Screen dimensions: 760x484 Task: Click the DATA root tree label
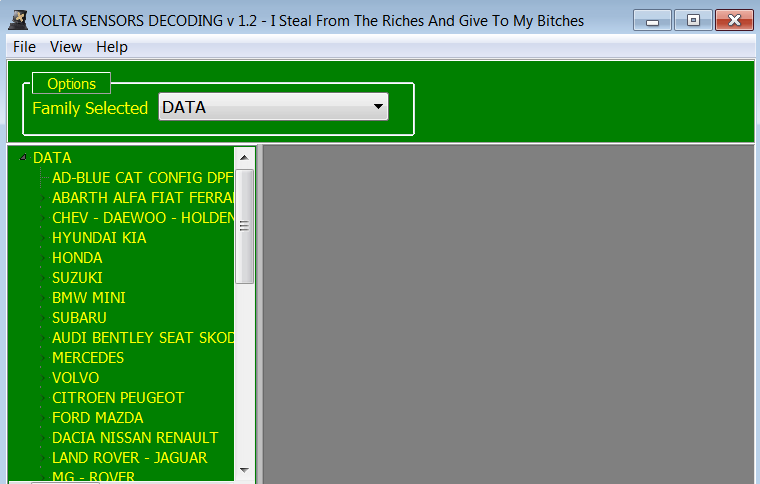[52, 157]
